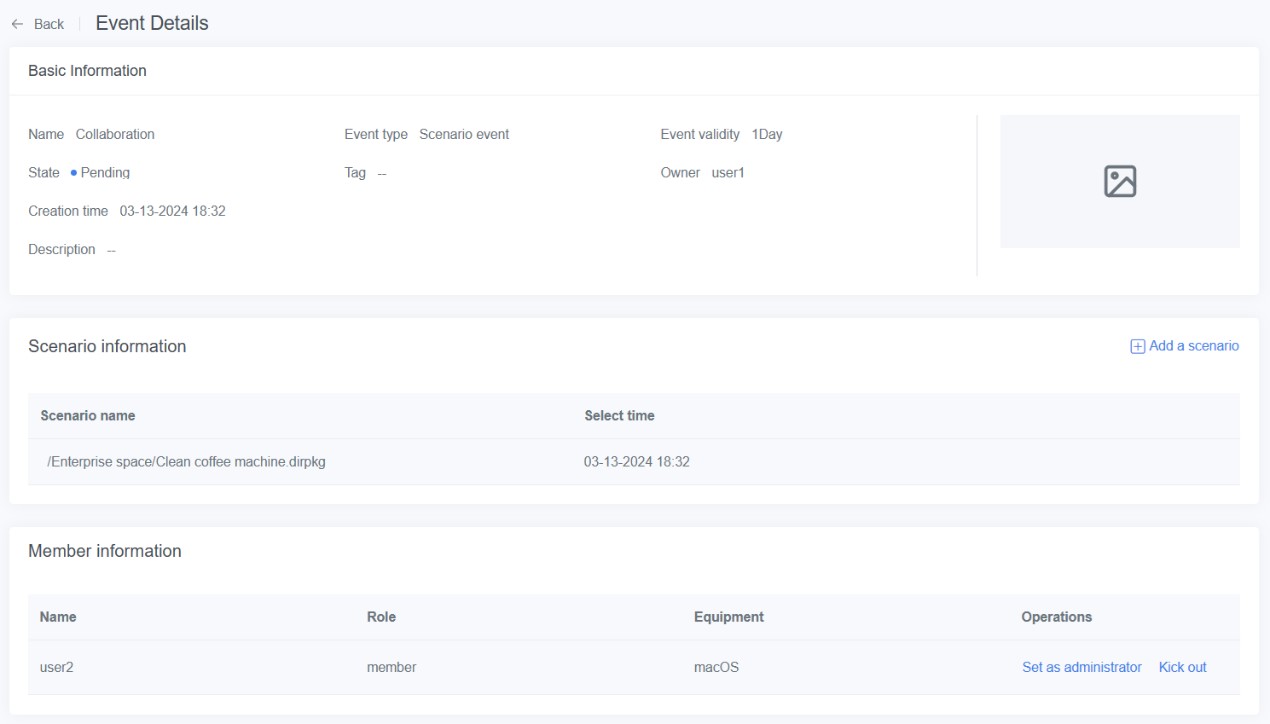
Task: Click the 1Day event validity value
Action: [x=766, y=135]
